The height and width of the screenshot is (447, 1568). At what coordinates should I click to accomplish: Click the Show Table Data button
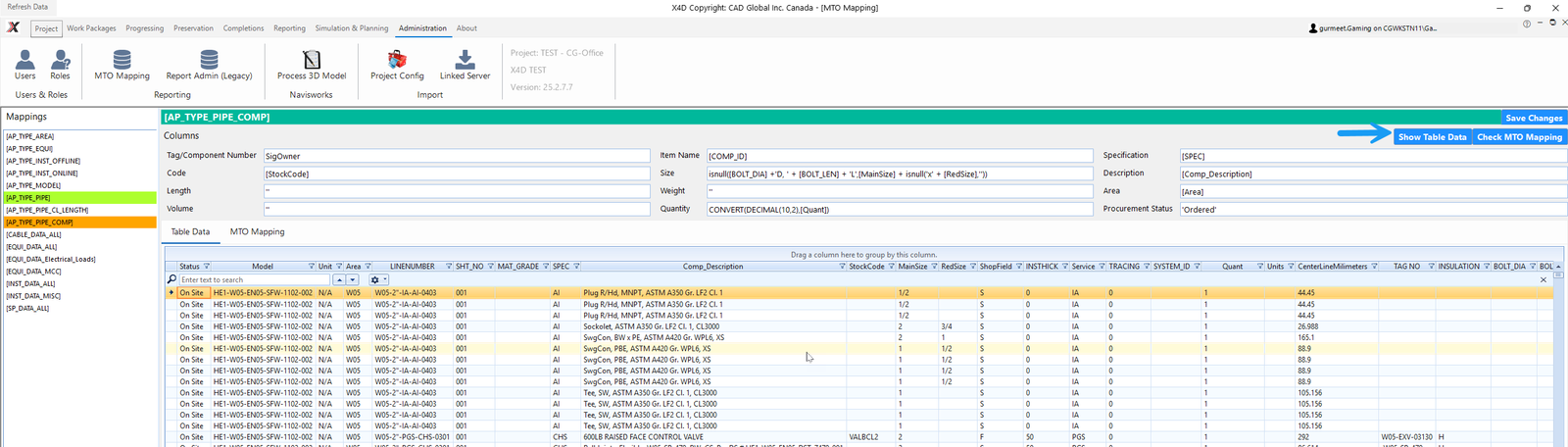[1432, 137]
